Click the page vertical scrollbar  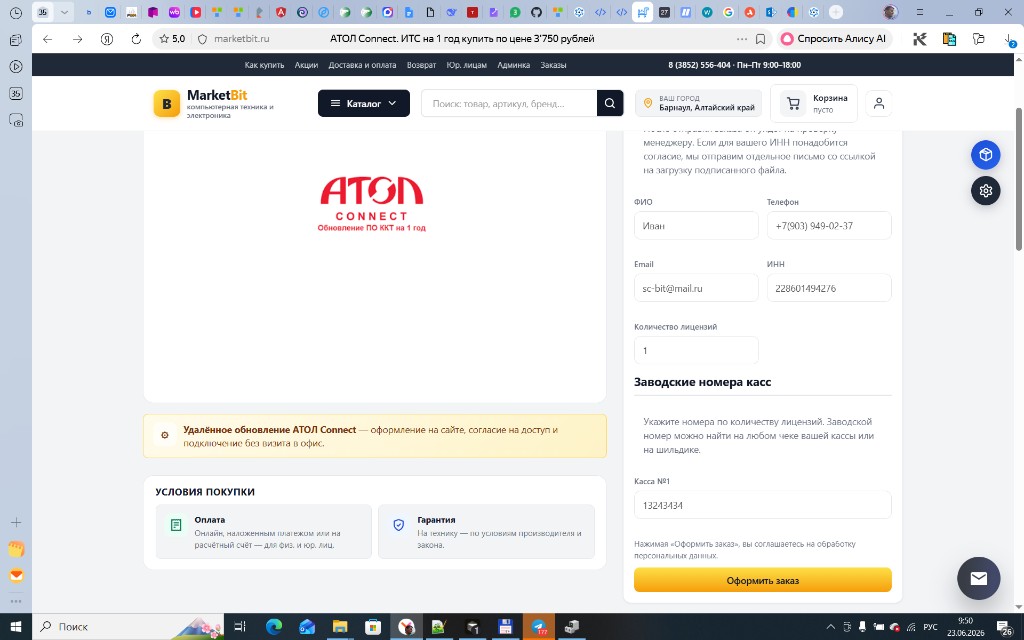[1019, 179]
